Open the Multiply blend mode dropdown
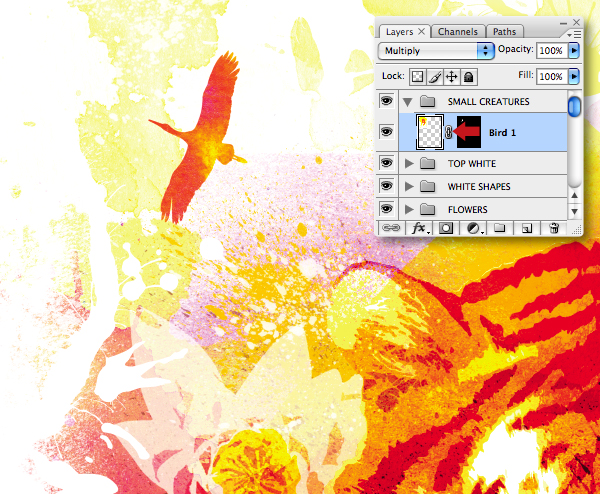Viewport: 600px width, 494px height. tap(436, 51)
